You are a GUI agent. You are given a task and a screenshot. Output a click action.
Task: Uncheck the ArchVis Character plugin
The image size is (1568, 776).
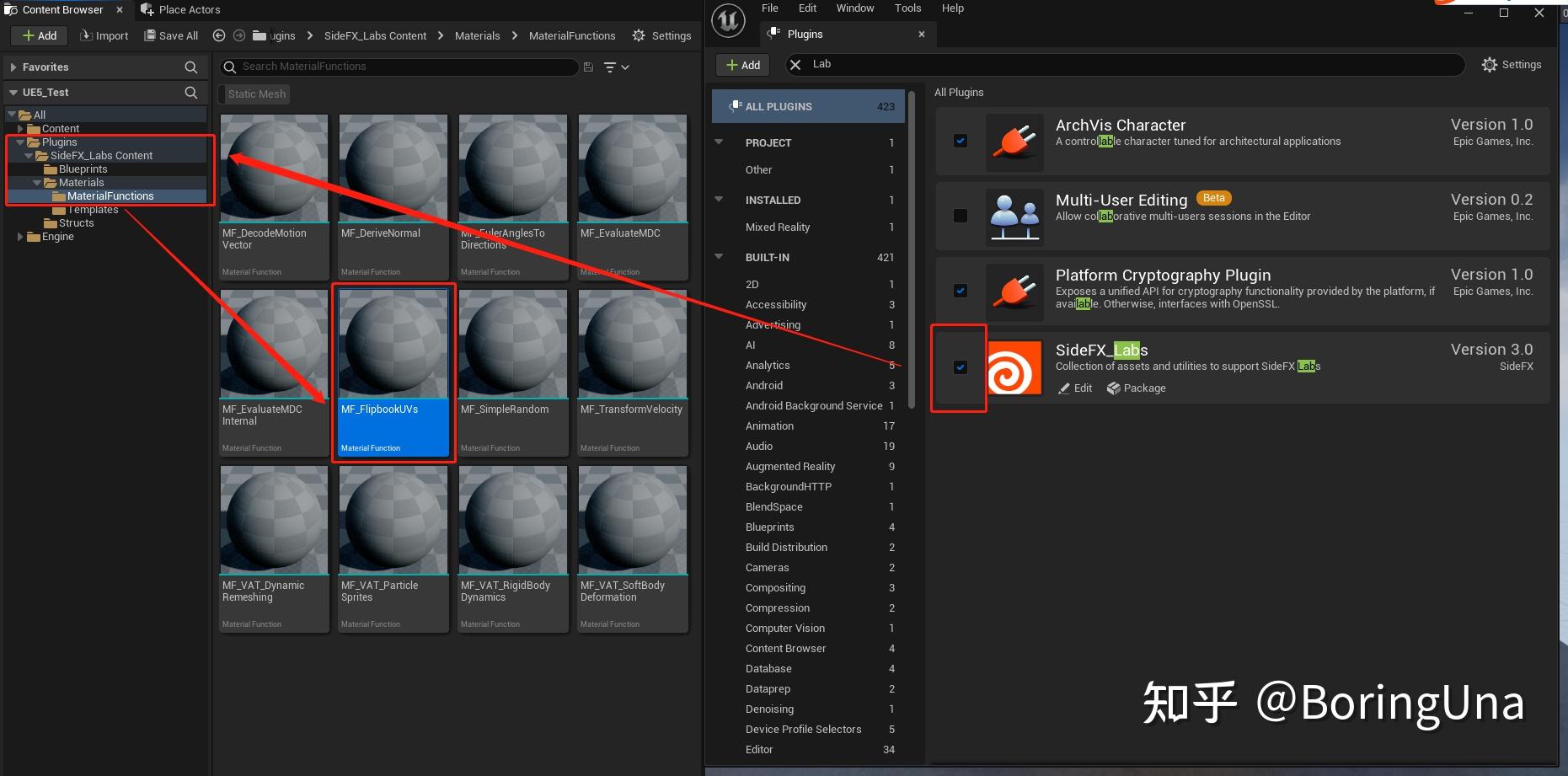960,141
